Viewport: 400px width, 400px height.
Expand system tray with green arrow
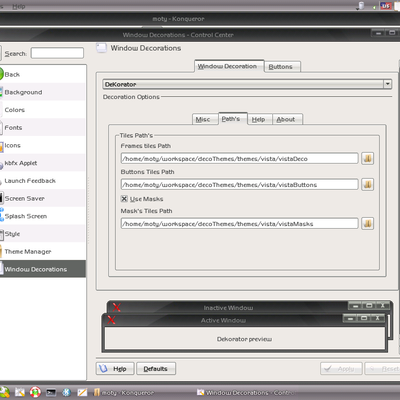(x=374, y=7)
